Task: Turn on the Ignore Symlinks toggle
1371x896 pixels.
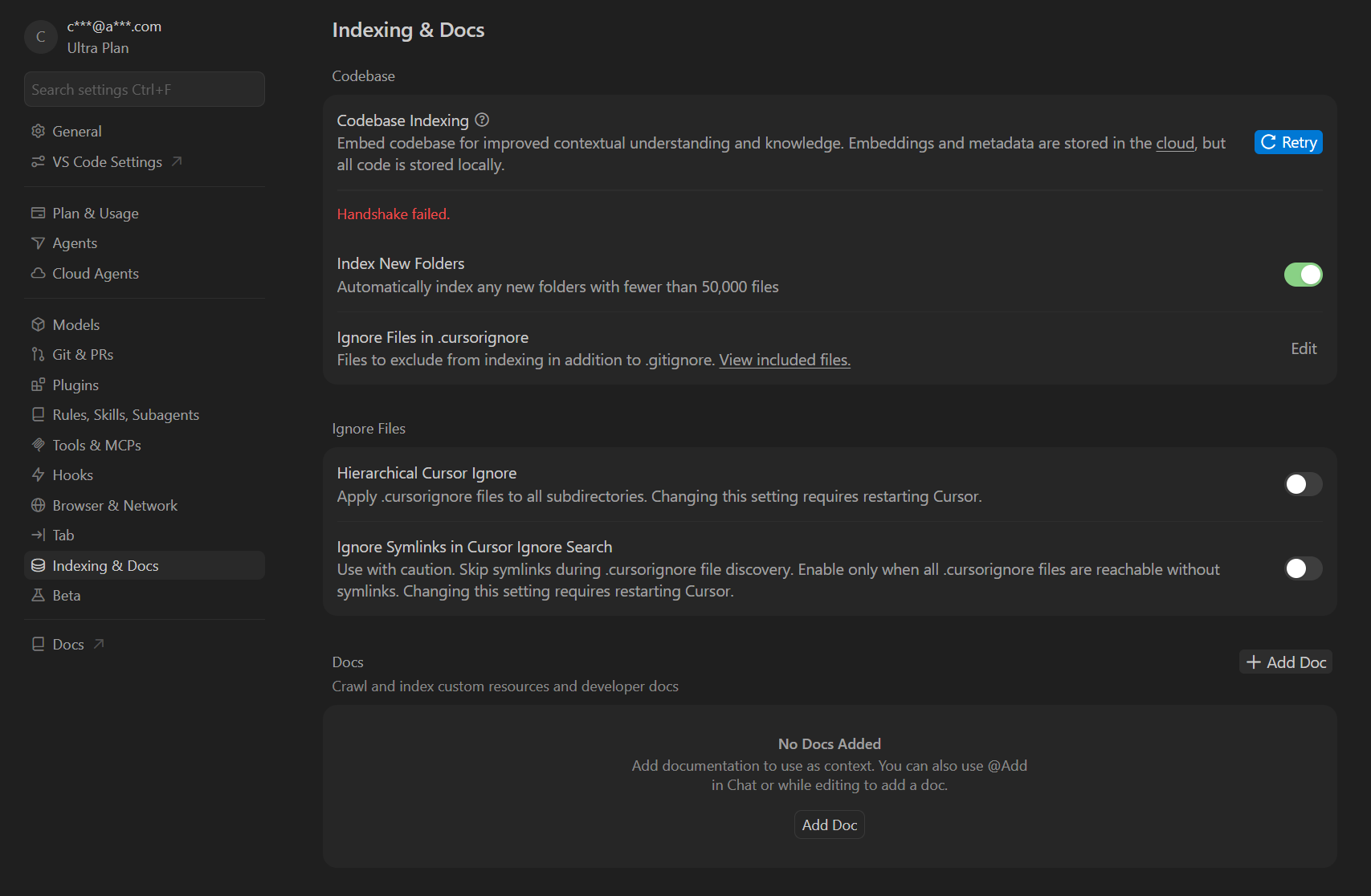Action: point(1303,568)
